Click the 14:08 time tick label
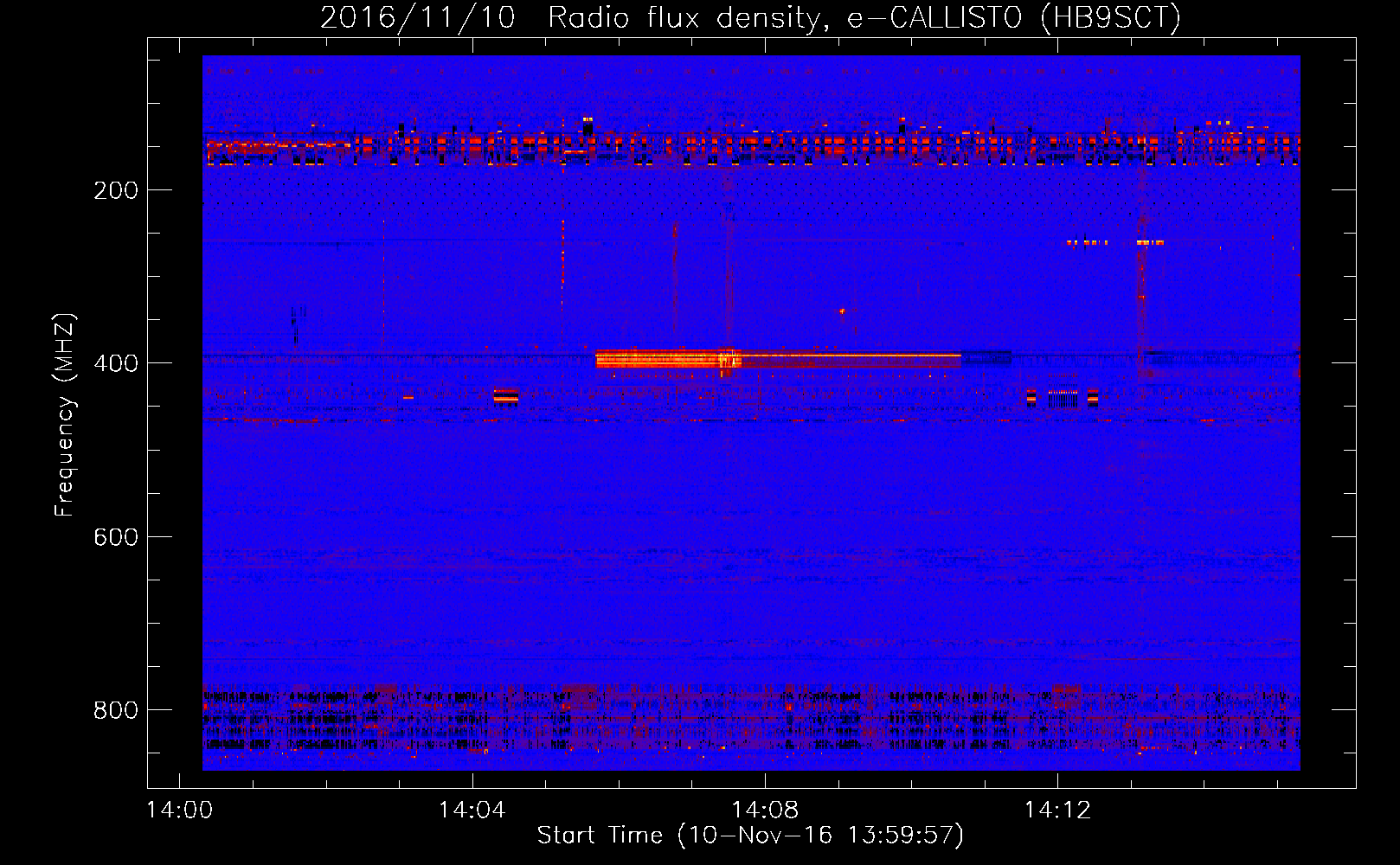 coord(765,810)
